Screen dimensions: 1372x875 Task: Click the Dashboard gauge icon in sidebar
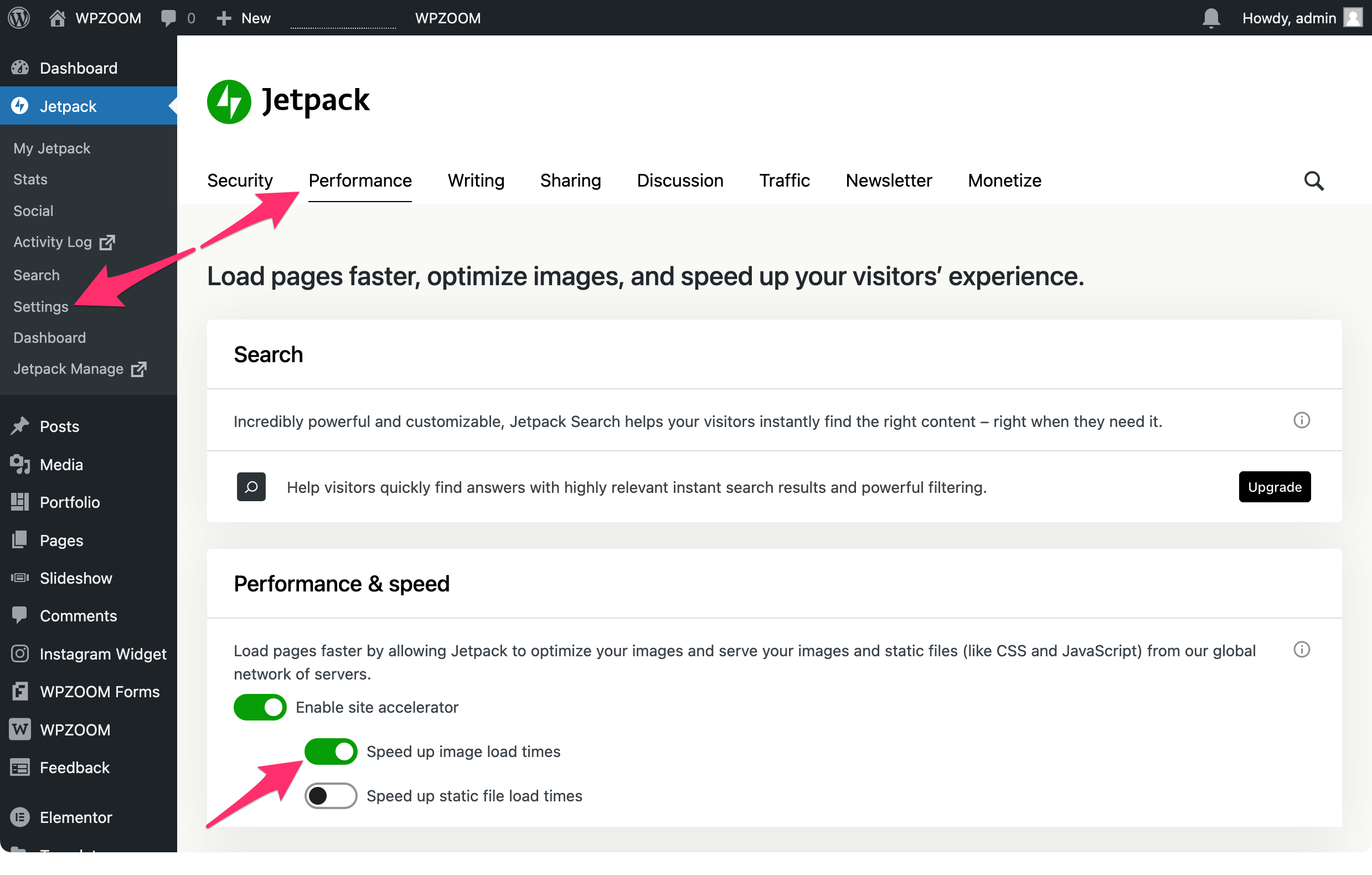(20, 68)
